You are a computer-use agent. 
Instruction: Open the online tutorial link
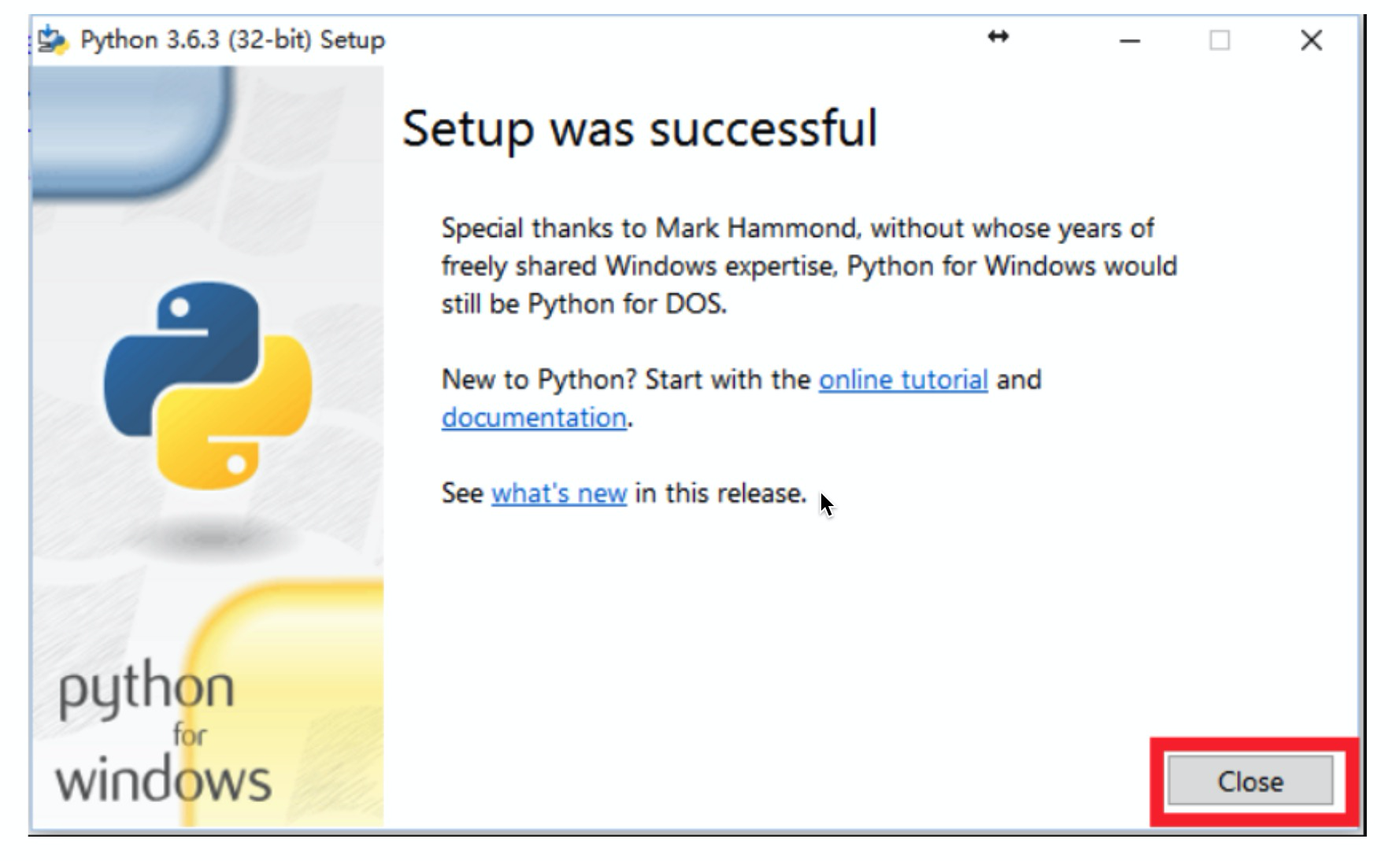point(902,380)
